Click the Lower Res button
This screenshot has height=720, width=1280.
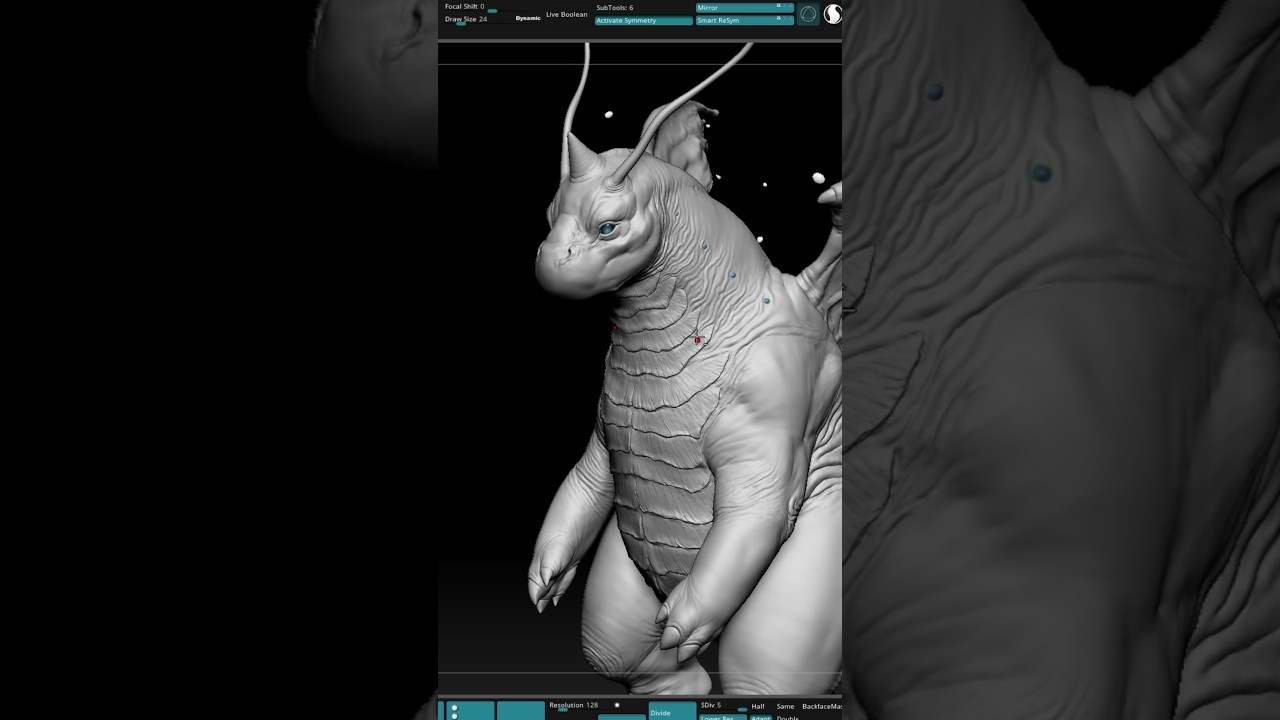coord(723,717)
